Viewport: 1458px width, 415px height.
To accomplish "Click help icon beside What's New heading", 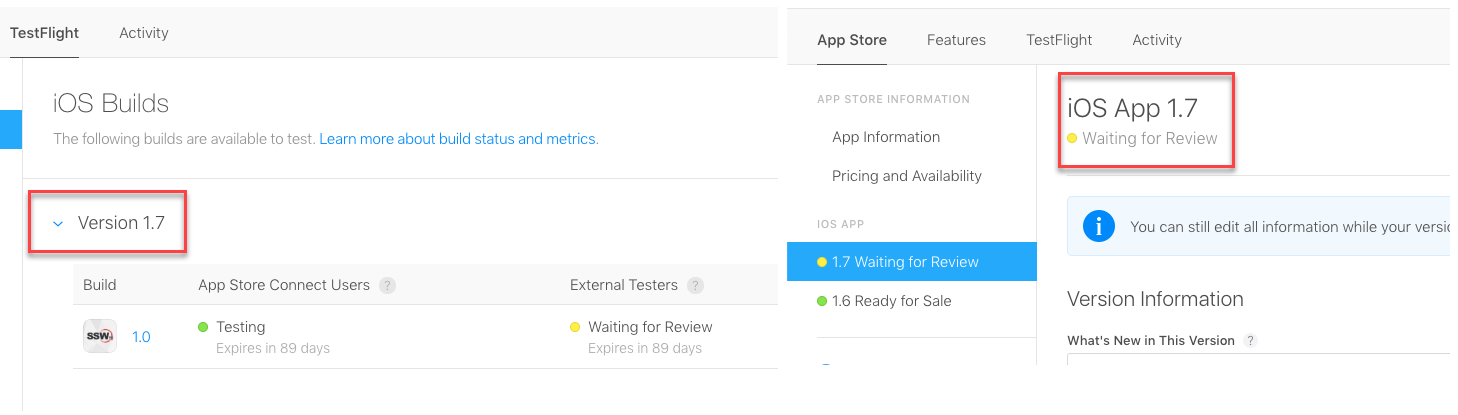I will 1250,341.
